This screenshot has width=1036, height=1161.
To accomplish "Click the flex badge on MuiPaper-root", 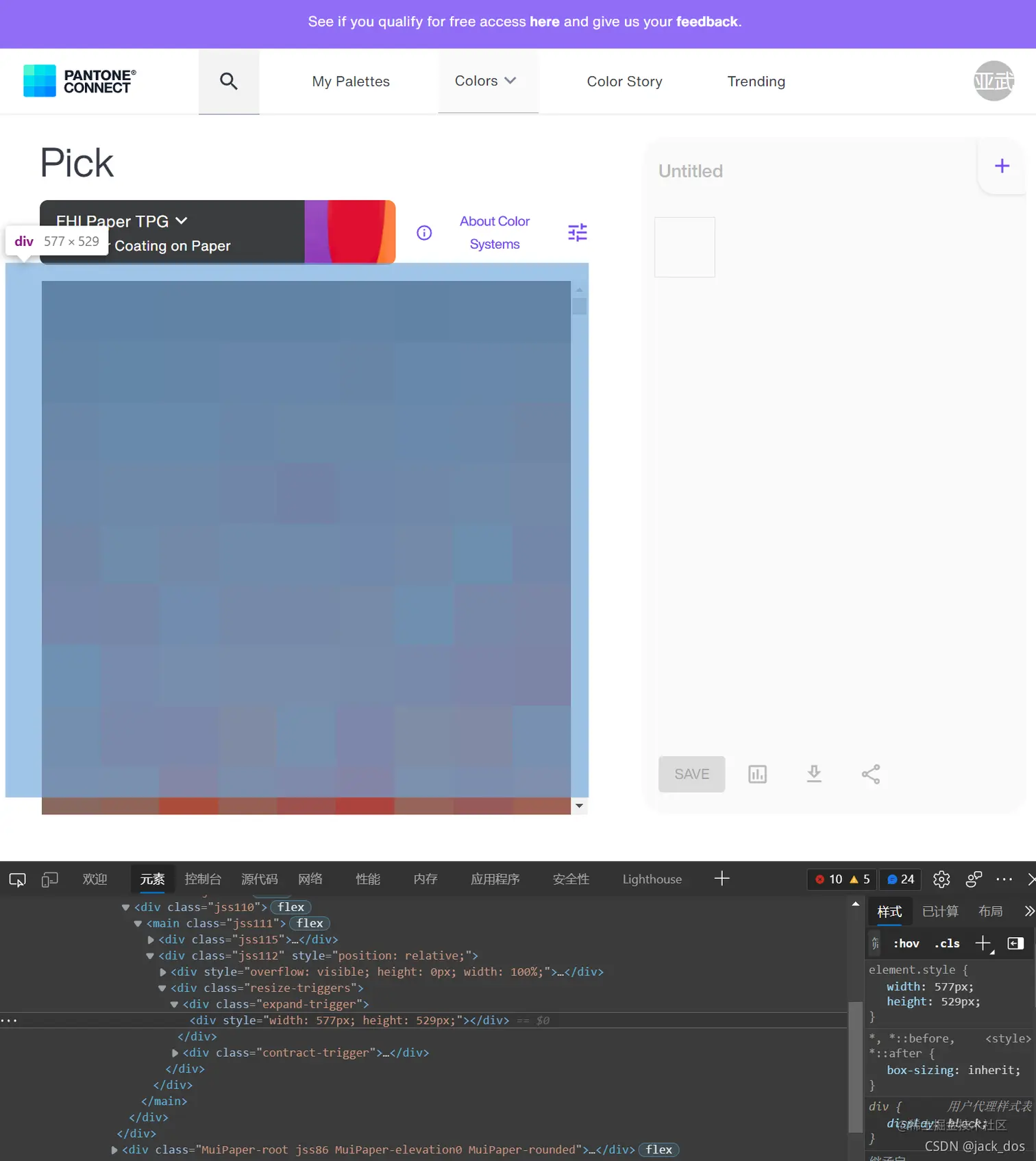I will (658, 1150).
